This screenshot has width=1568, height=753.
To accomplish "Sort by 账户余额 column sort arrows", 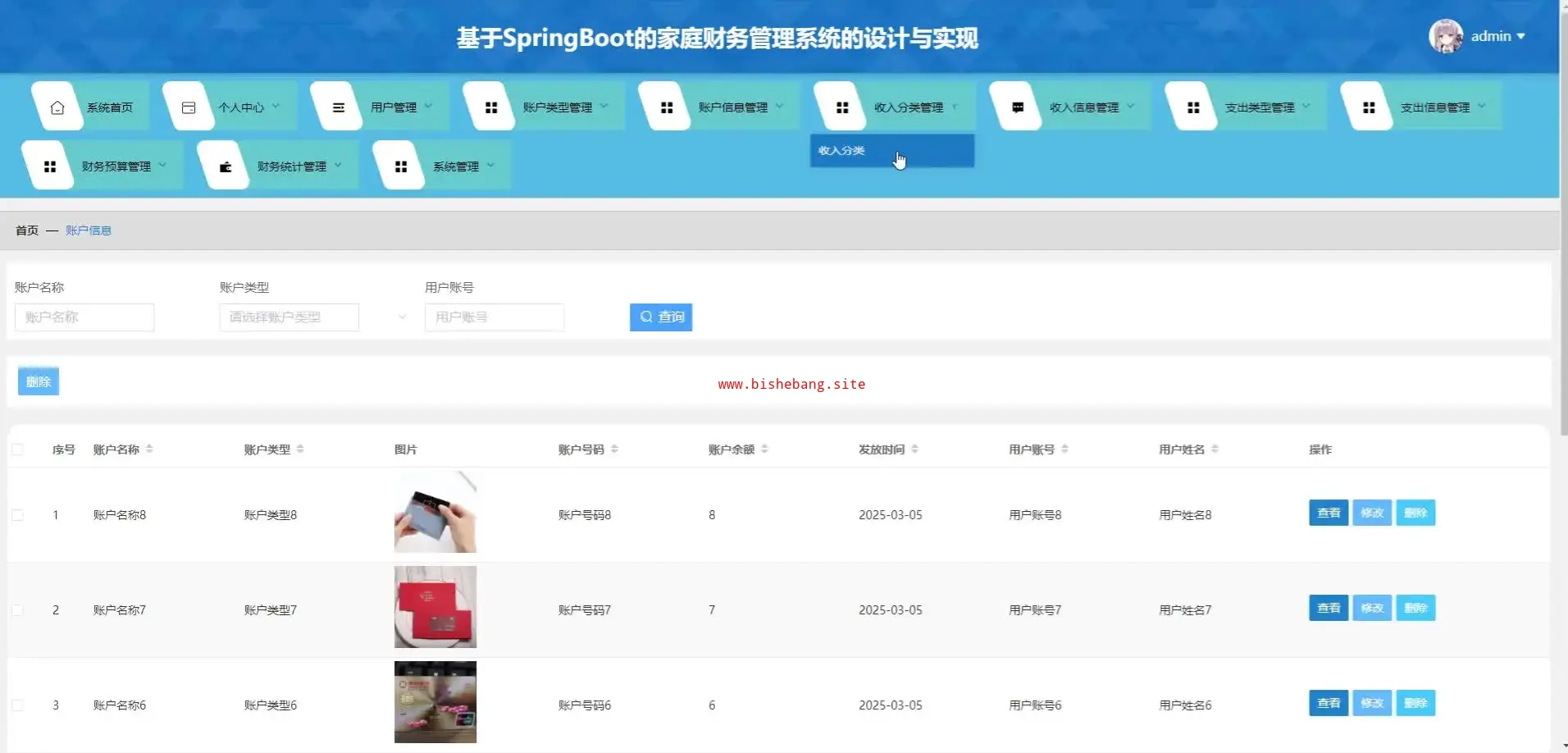I will [764, 450].
